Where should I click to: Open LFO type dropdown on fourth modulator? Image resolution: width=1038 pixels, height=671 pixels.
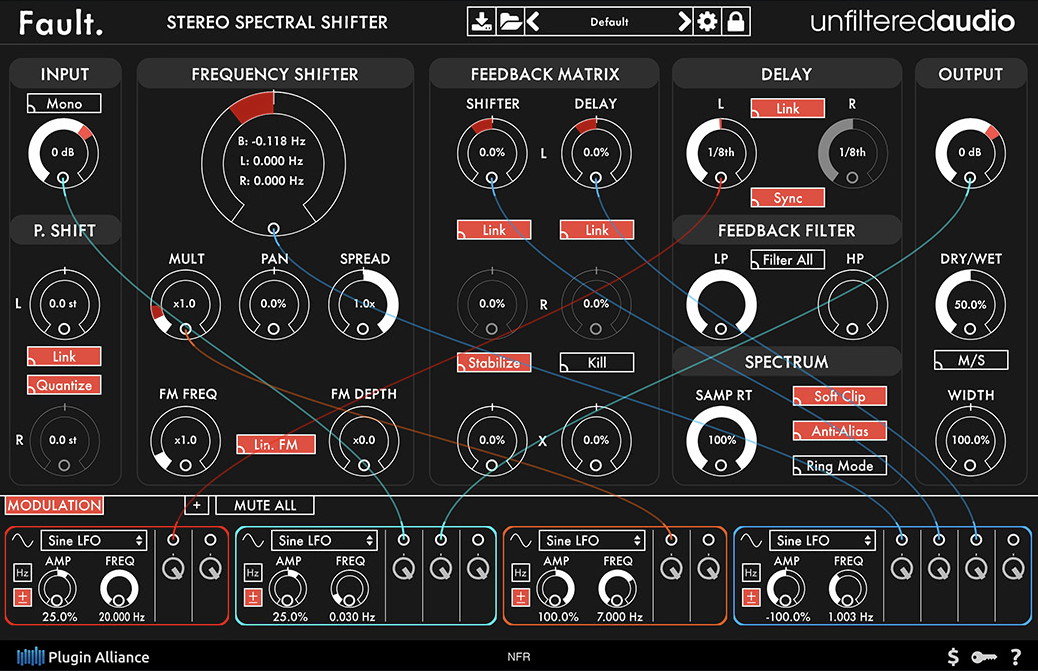coord(822,540)
